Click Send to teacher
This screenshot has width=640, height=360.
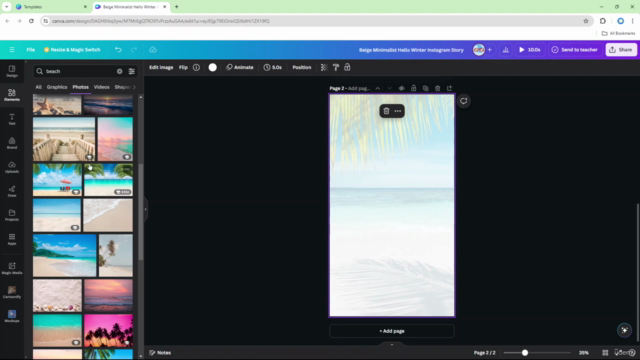(575, 50)
